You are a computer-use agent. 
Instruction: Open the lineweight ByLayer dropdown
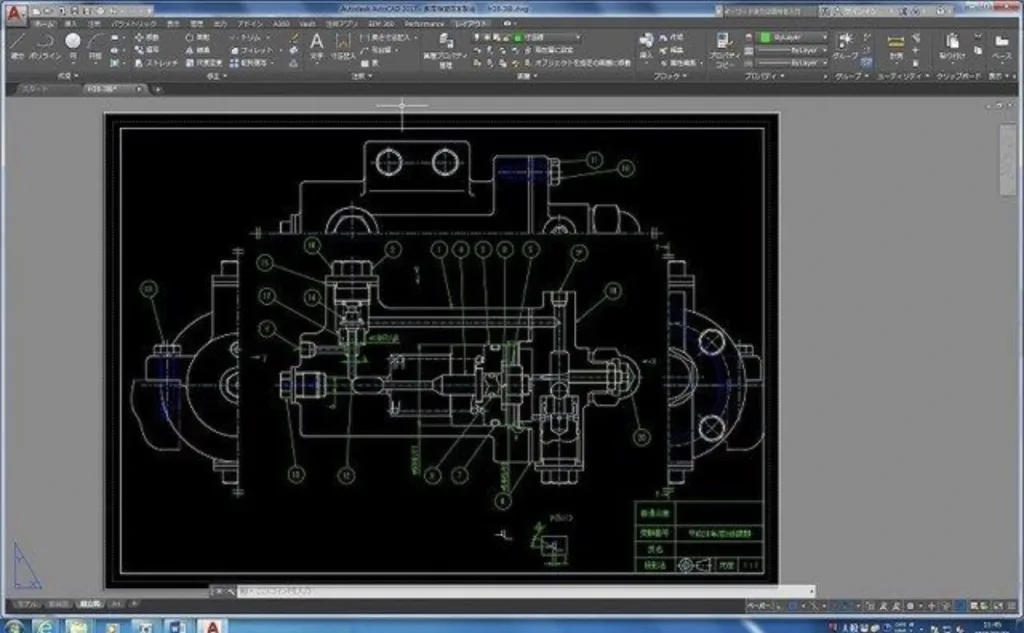click(x=792, y=50)
